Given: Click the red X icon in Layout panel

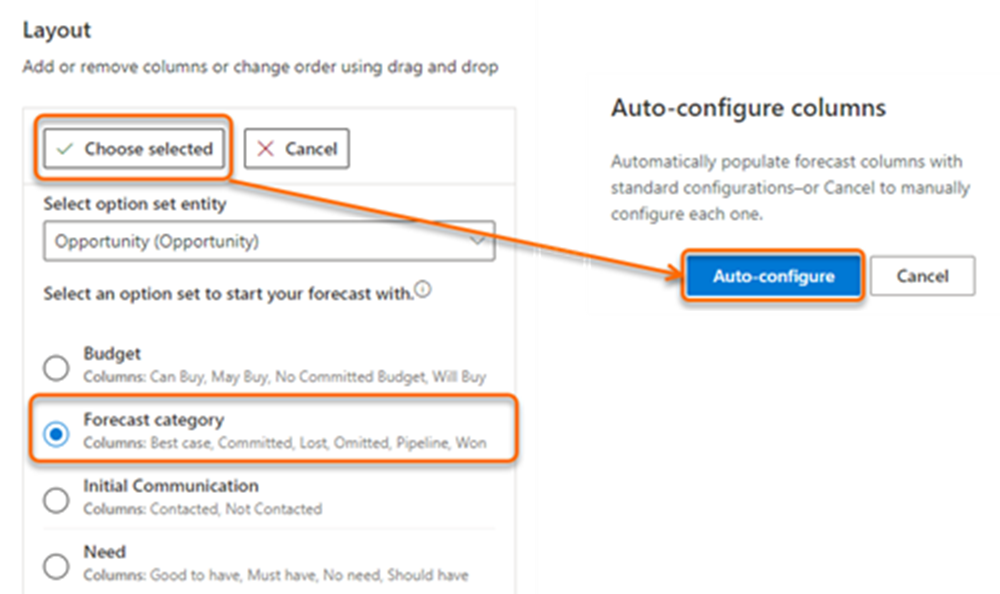Looking at the screenshot, I should pyautogui.click(x=265, y=149).
